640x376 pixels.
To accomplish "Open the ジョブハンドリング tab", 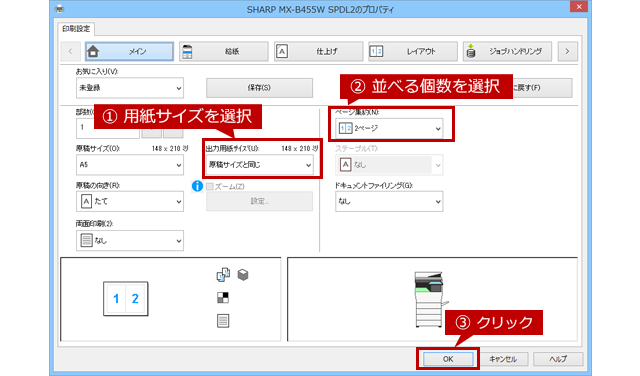I will 507,51.
